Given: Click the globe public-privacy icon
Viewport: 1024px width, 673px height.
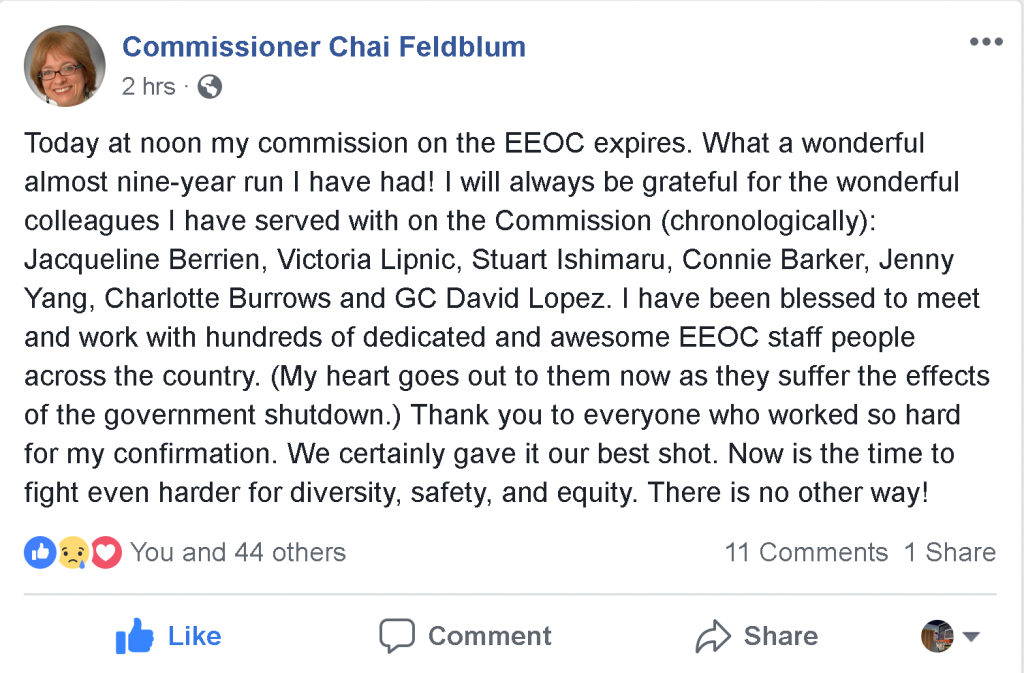Looking at the screenshot, I should tap(210, 87).
